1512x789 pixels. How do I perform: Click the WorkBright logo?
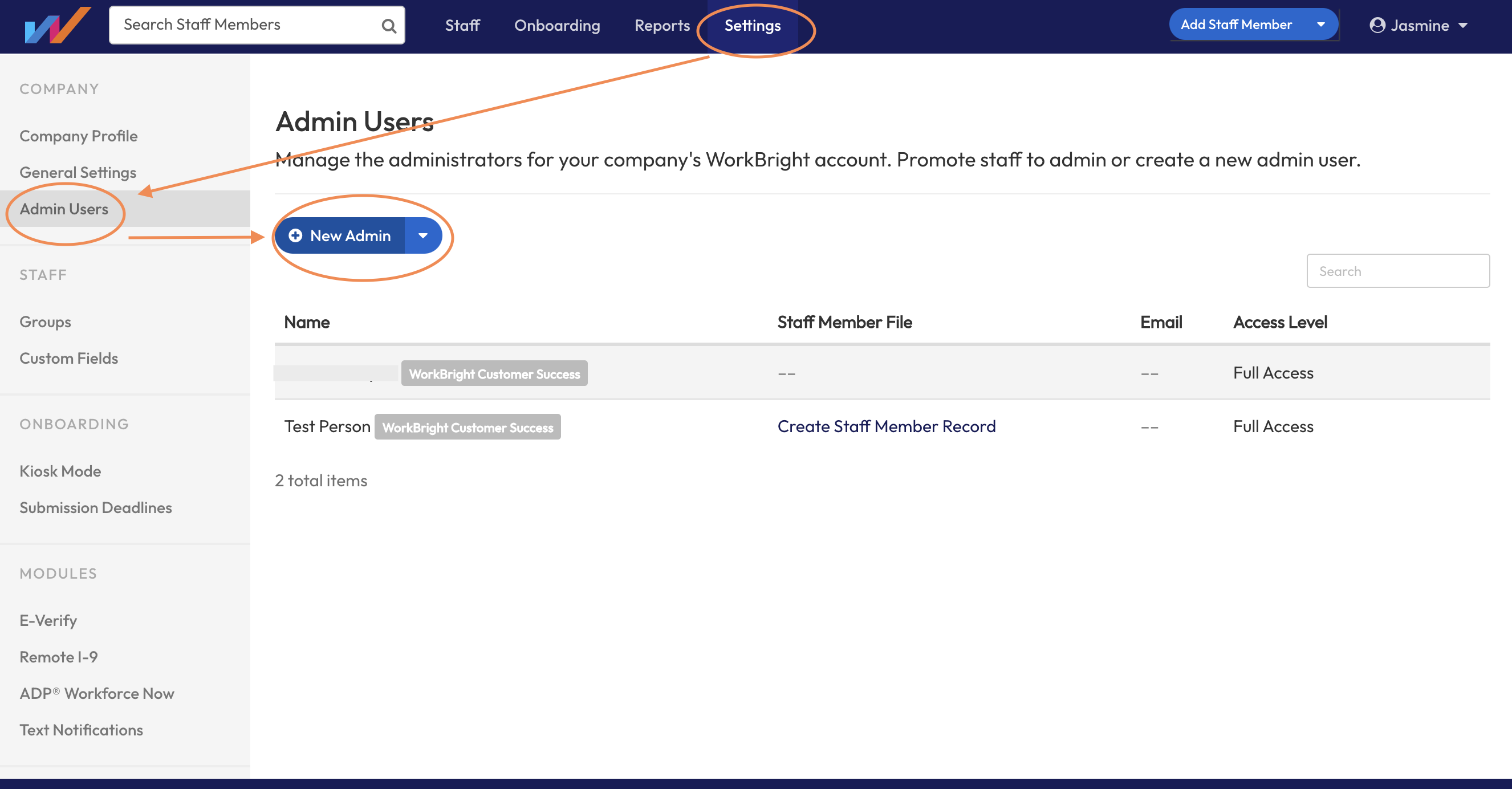57,26
